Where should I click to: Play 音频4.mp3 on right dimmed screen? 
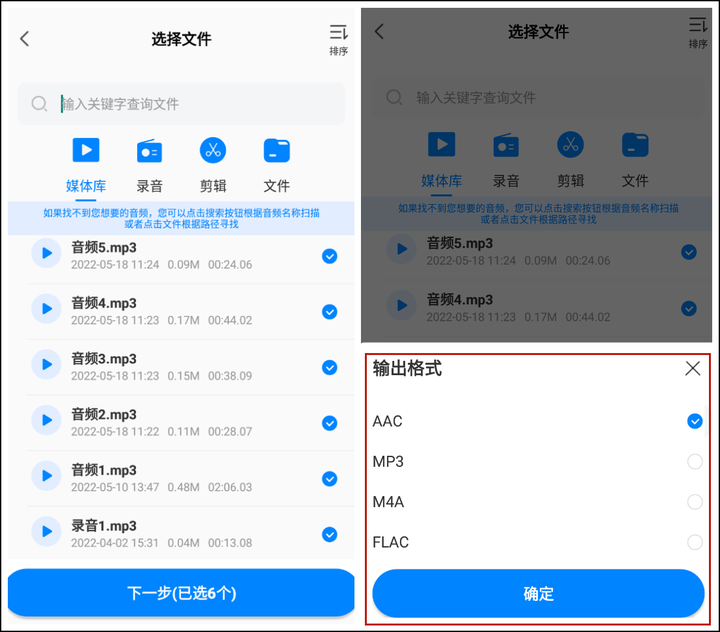point(402,305)
